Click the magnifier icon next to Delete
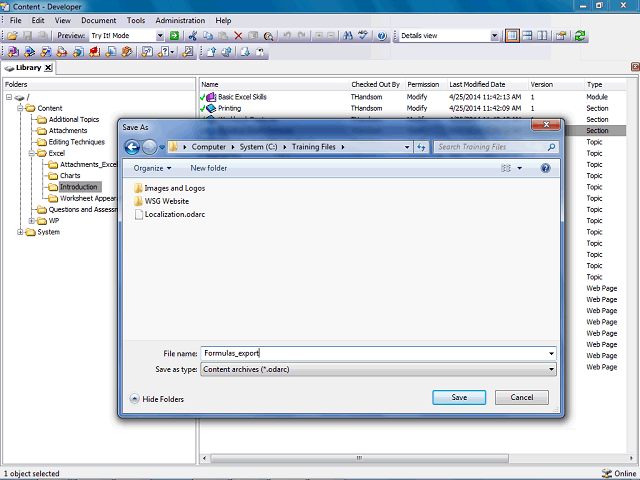 pyautogui.click(x=268, y=36)
